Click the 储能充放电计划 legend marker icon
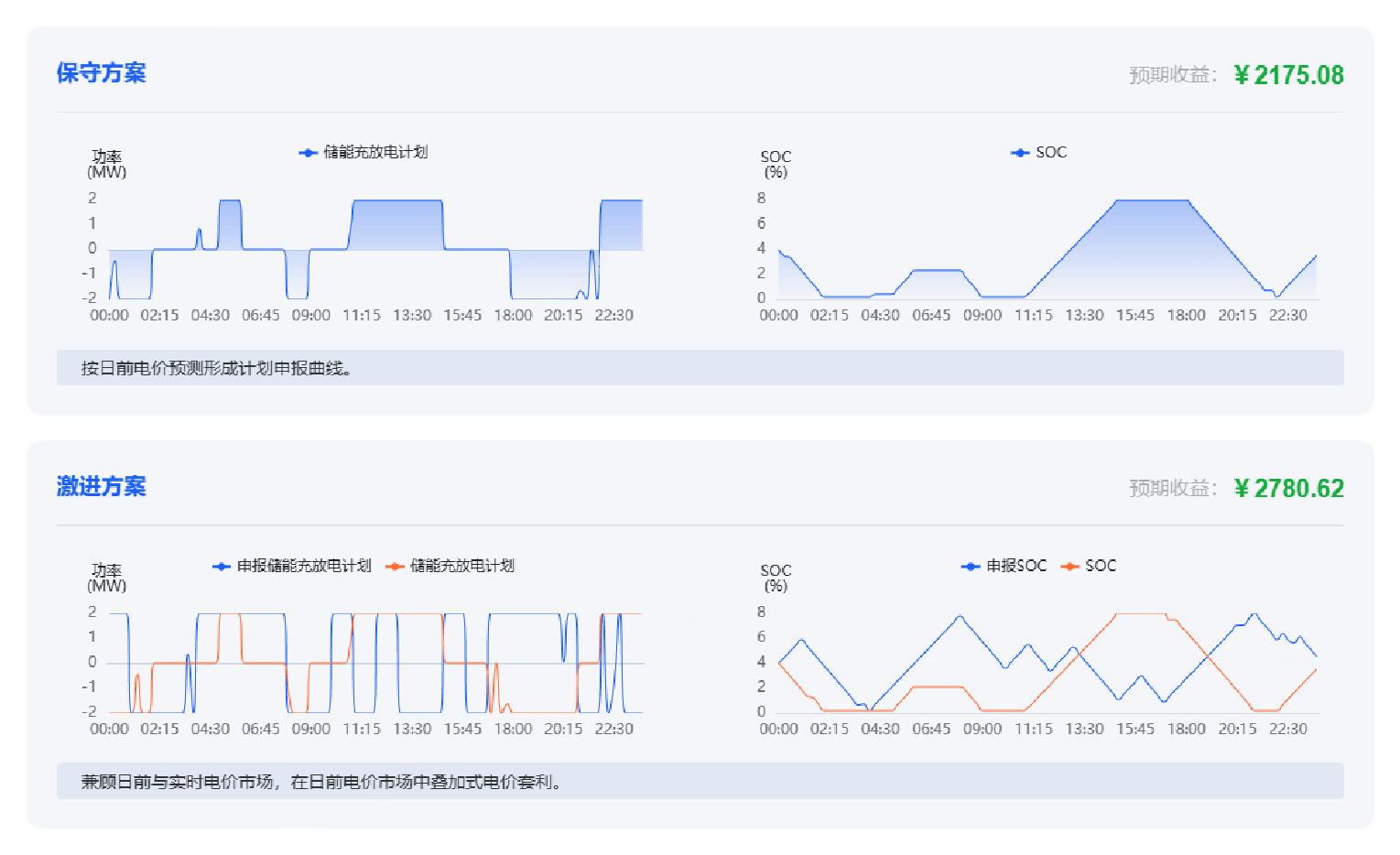Viewport: 1400px width, 855px height. (x=308, y=153)
